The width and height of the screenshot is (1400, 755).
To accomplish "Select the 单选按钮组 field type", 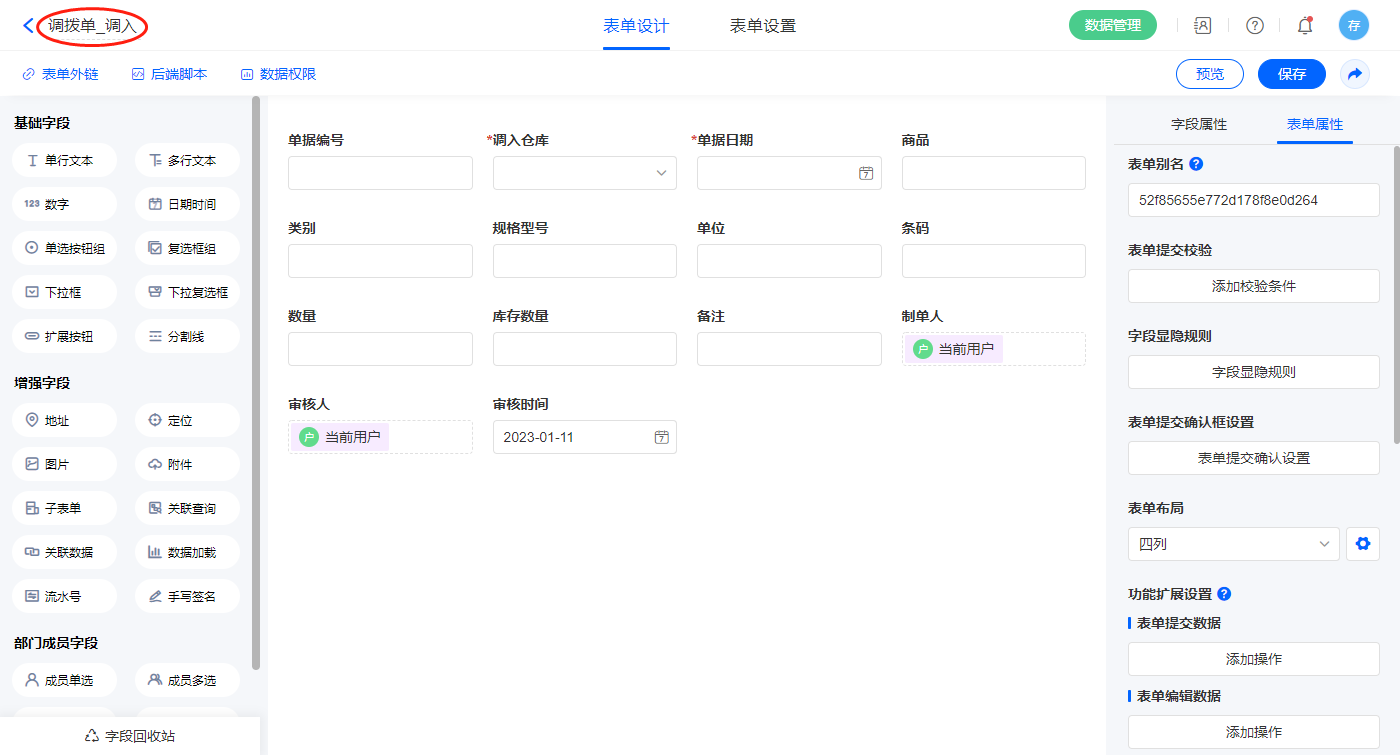I will pyautogui.click(x=65, y=248).
